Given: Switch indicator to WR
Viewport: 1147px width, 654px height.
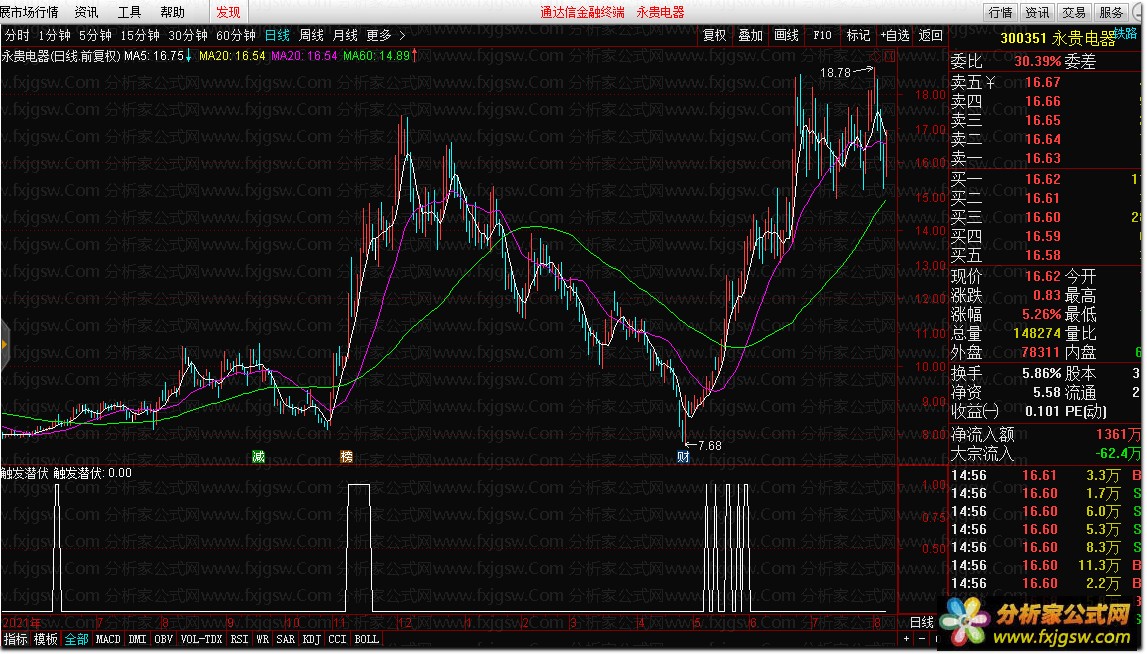Looking at the screenshot, I should 262,639.
